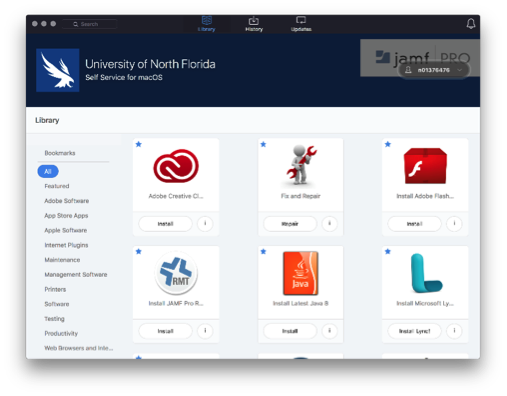507x396 pixels.
Task: Open the Productivity category
Action: pos(61,333)
